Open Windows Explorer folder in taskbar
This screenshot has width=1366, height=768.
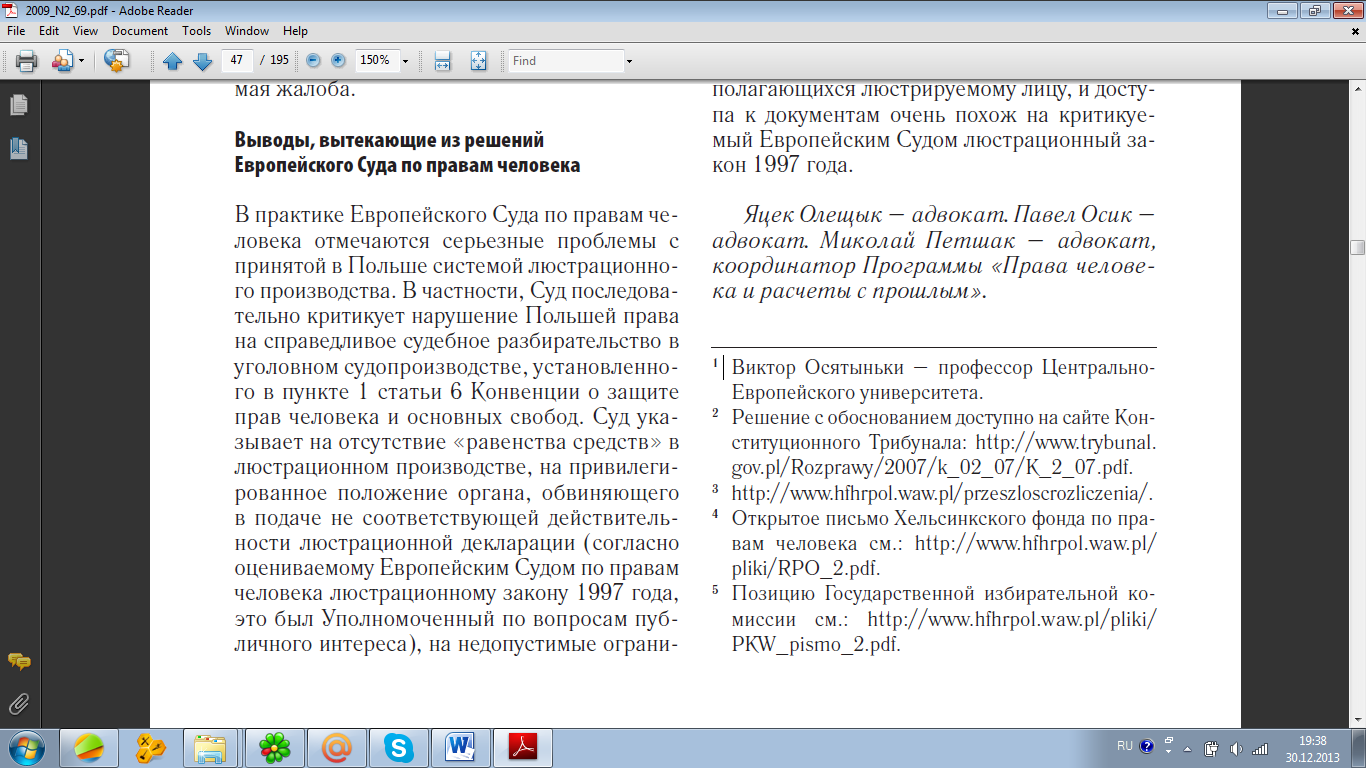[x=210, y=748]
